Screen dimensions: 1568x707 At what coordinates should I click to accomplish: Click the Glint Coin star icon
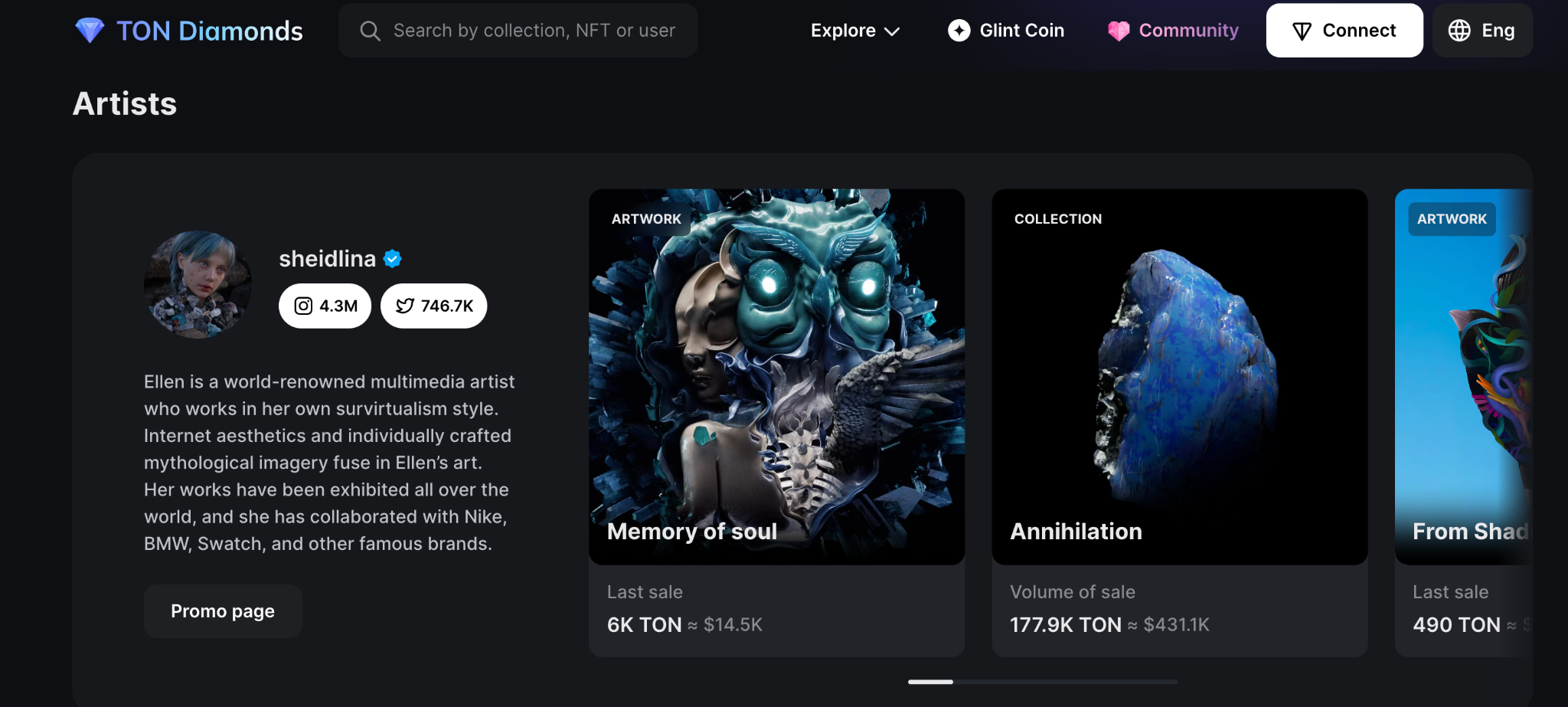pos(959,31)
